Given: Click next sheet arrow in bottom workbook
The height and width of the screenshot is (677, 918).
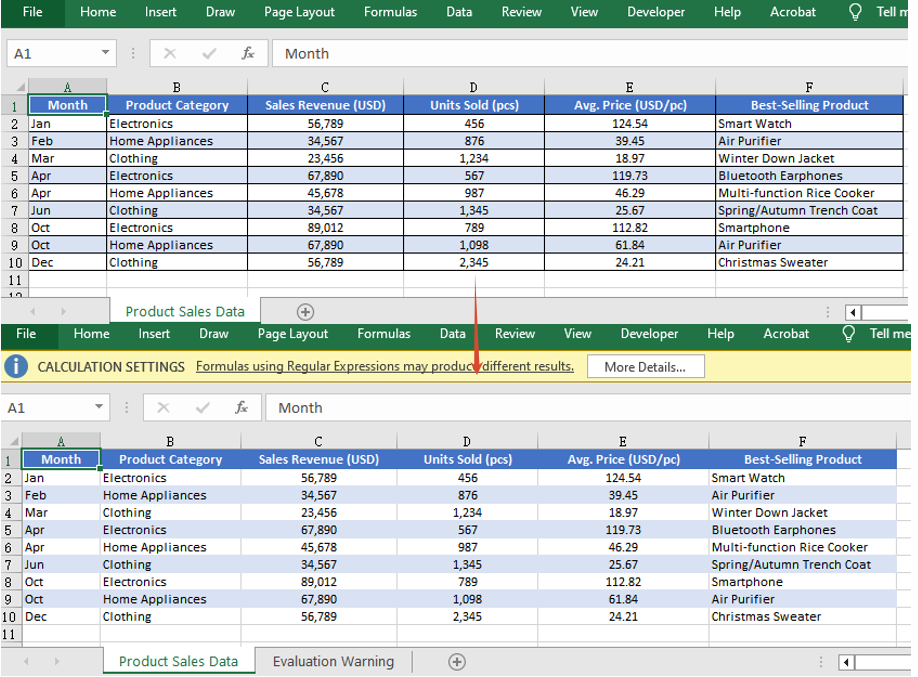Looking at the screenshot, I should point(57,661).
